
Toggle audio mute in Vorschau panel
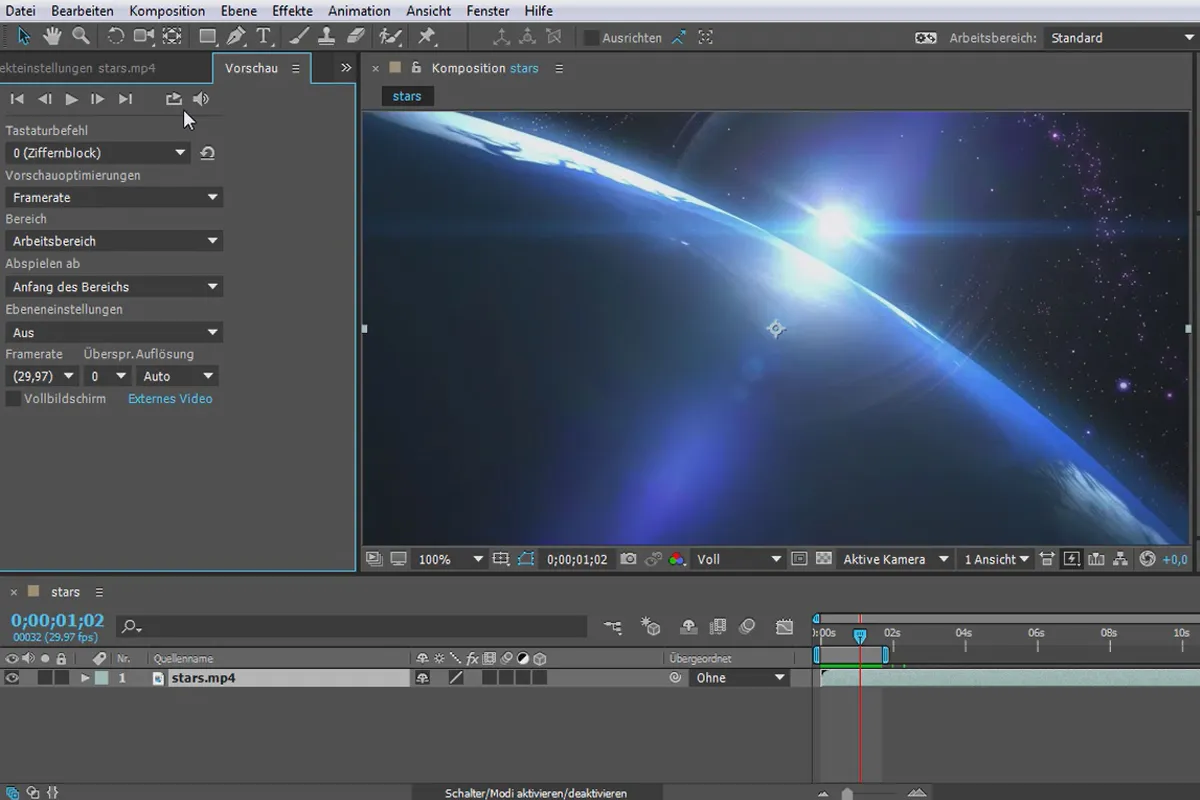(201, 98)
